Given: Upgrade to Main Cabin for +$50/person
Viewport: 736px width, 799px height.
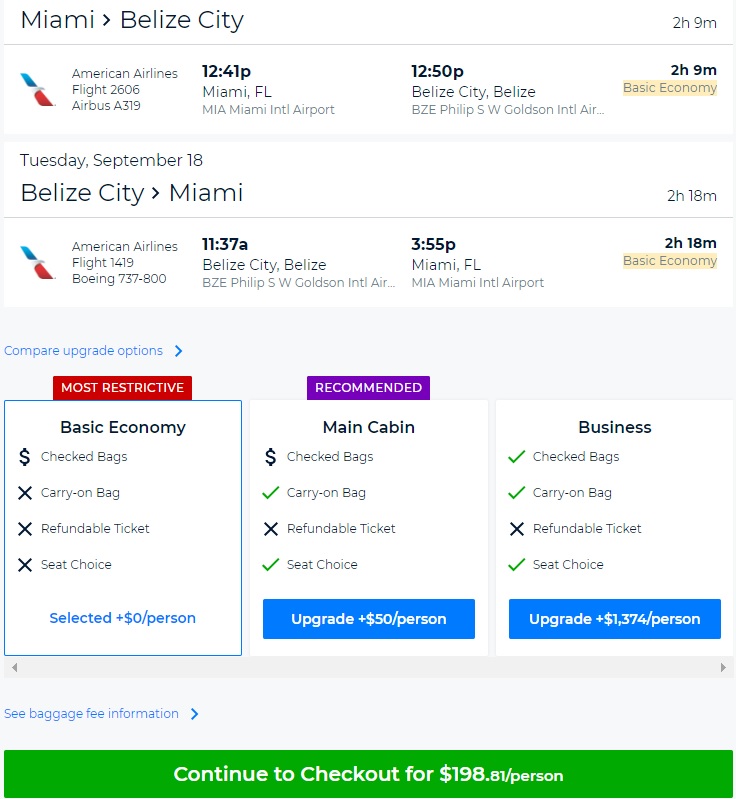Looking at the screenshot, I should point(368,619).
